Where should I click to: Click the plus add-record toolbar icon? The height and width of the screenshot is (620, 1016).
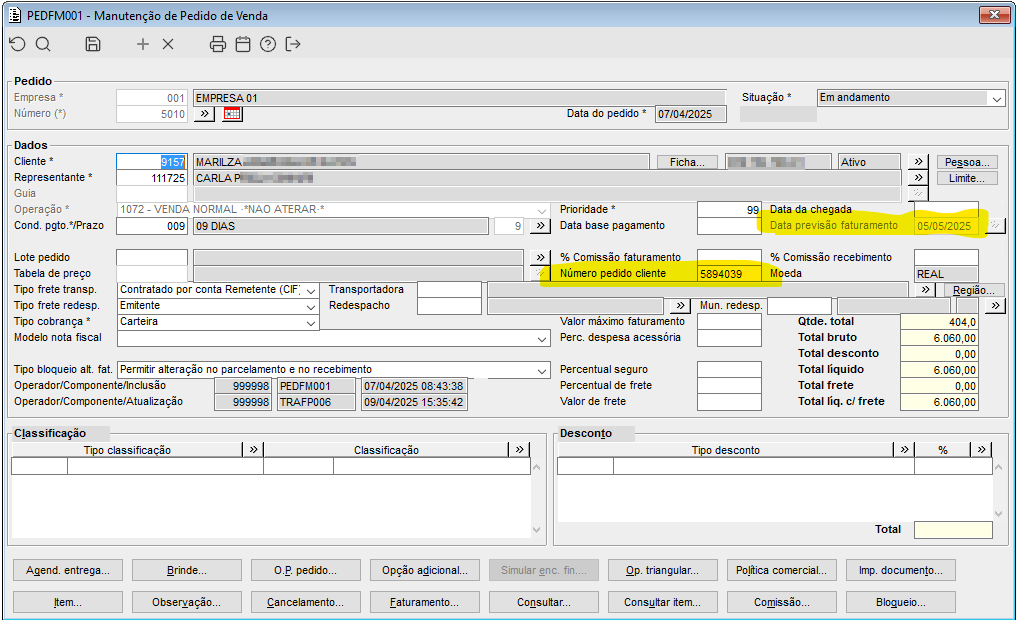tap(143, 44)
